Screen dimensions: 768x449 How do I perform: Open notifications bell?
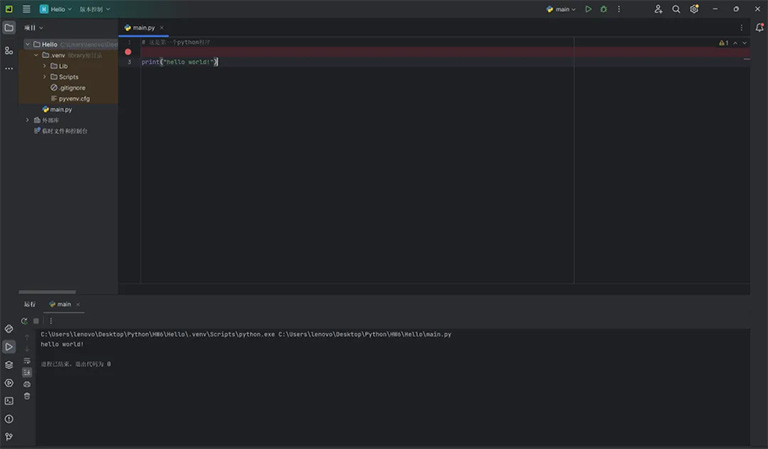pos(759,27)
